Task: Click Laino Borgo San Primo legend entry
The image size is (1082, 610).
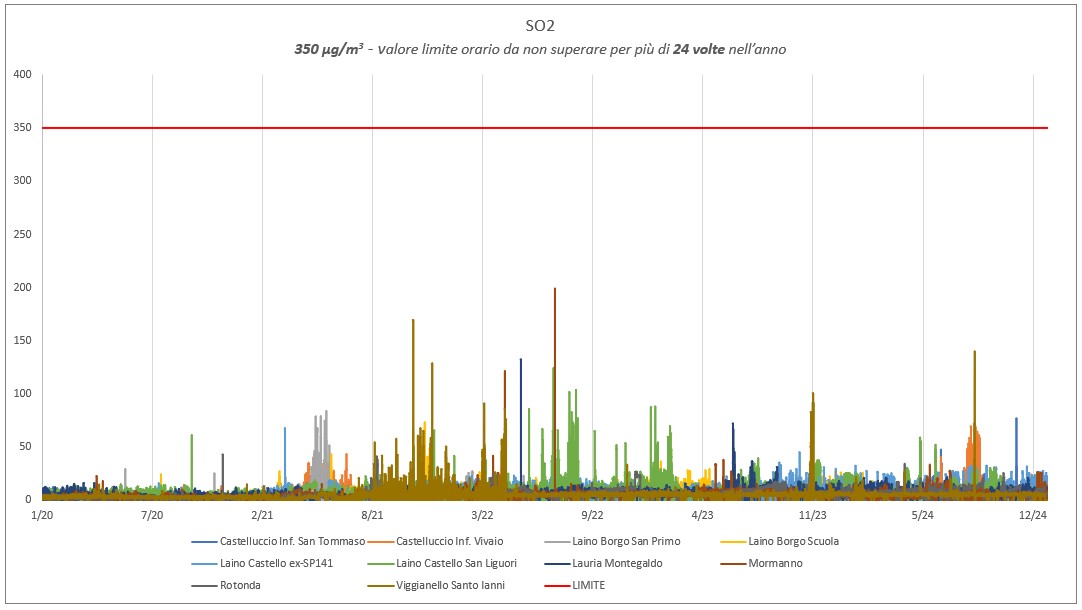Action: (626, 541)
